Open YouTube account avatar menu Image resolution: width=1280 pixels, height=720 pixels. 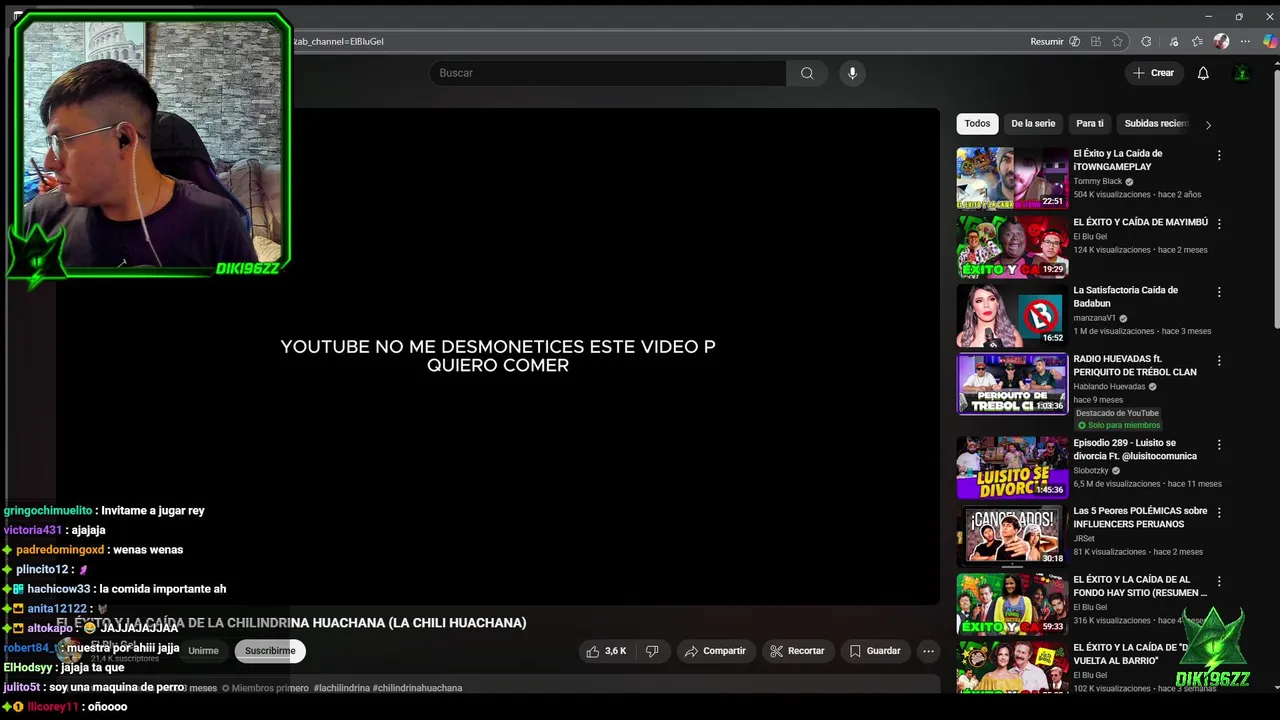tap(1241, 73)
